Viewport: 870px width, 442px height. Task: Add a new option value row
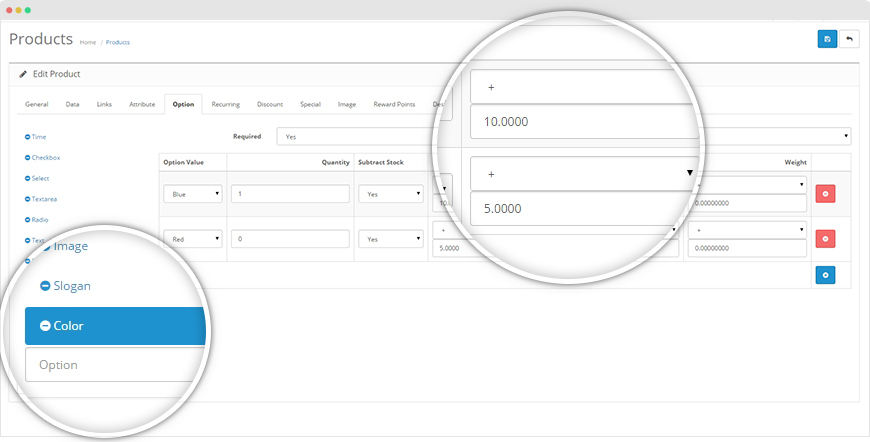(x=825, y=275)
